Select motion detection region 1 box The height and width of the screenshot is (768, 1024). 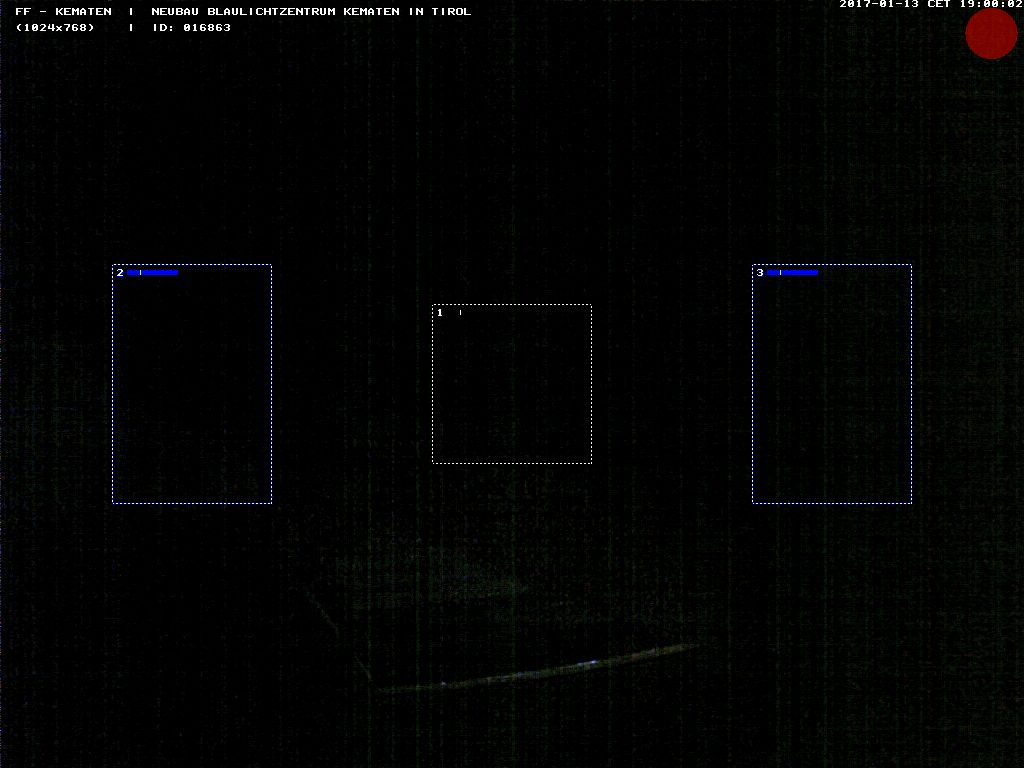pos(512,384)
